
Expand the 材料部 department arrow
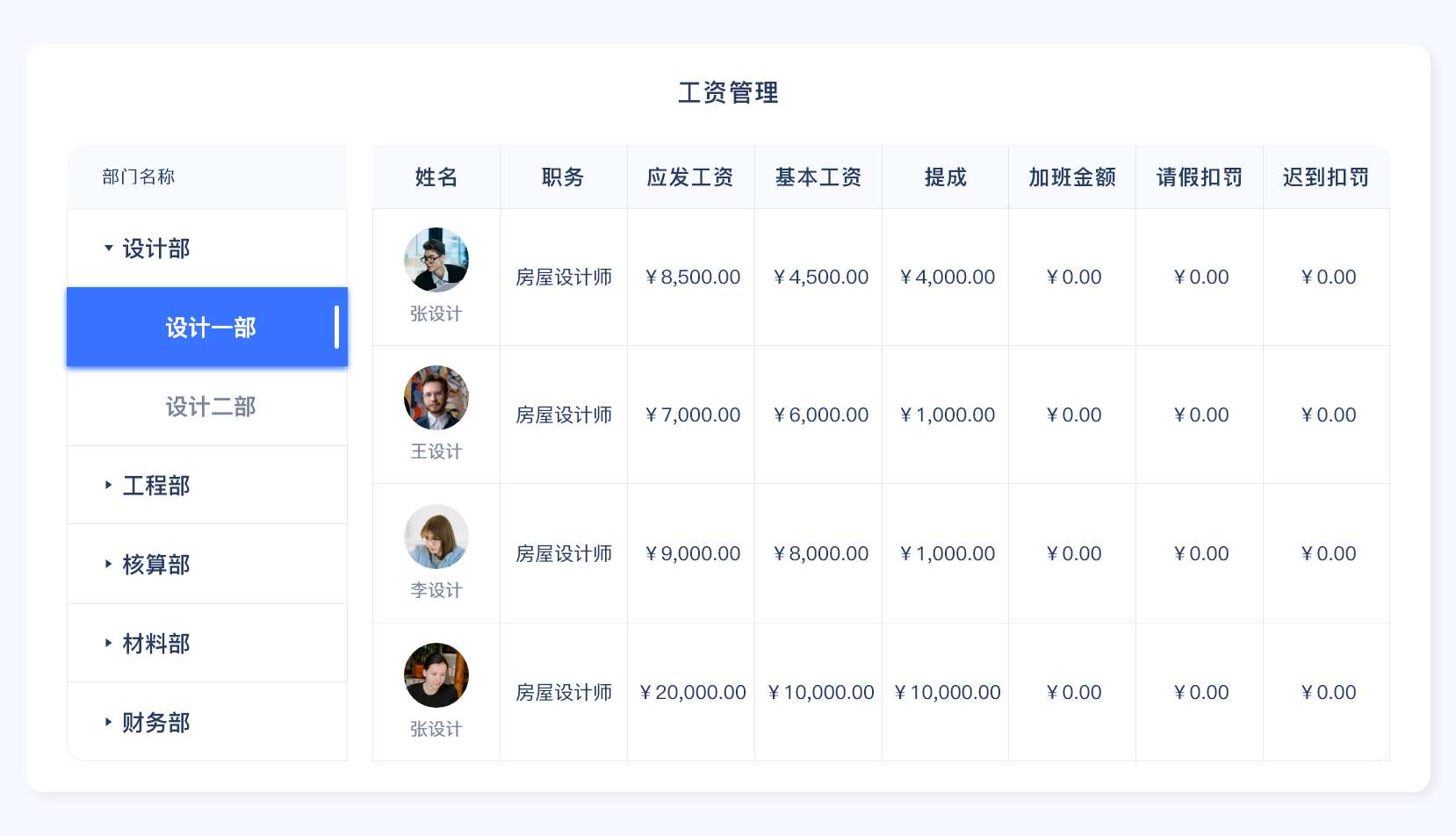(x=108, y=643)
